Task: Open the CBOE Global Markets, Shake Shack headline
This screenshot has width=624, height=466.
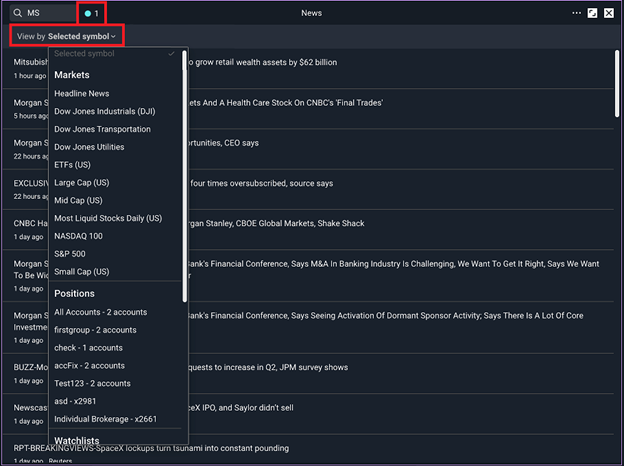Action: pyautogui.click(x=276, y=224)
